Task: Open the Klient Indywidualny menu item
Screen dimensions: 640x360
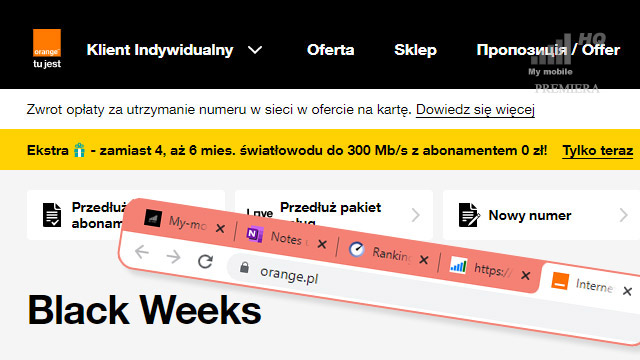Action: [x=160, y=50]
